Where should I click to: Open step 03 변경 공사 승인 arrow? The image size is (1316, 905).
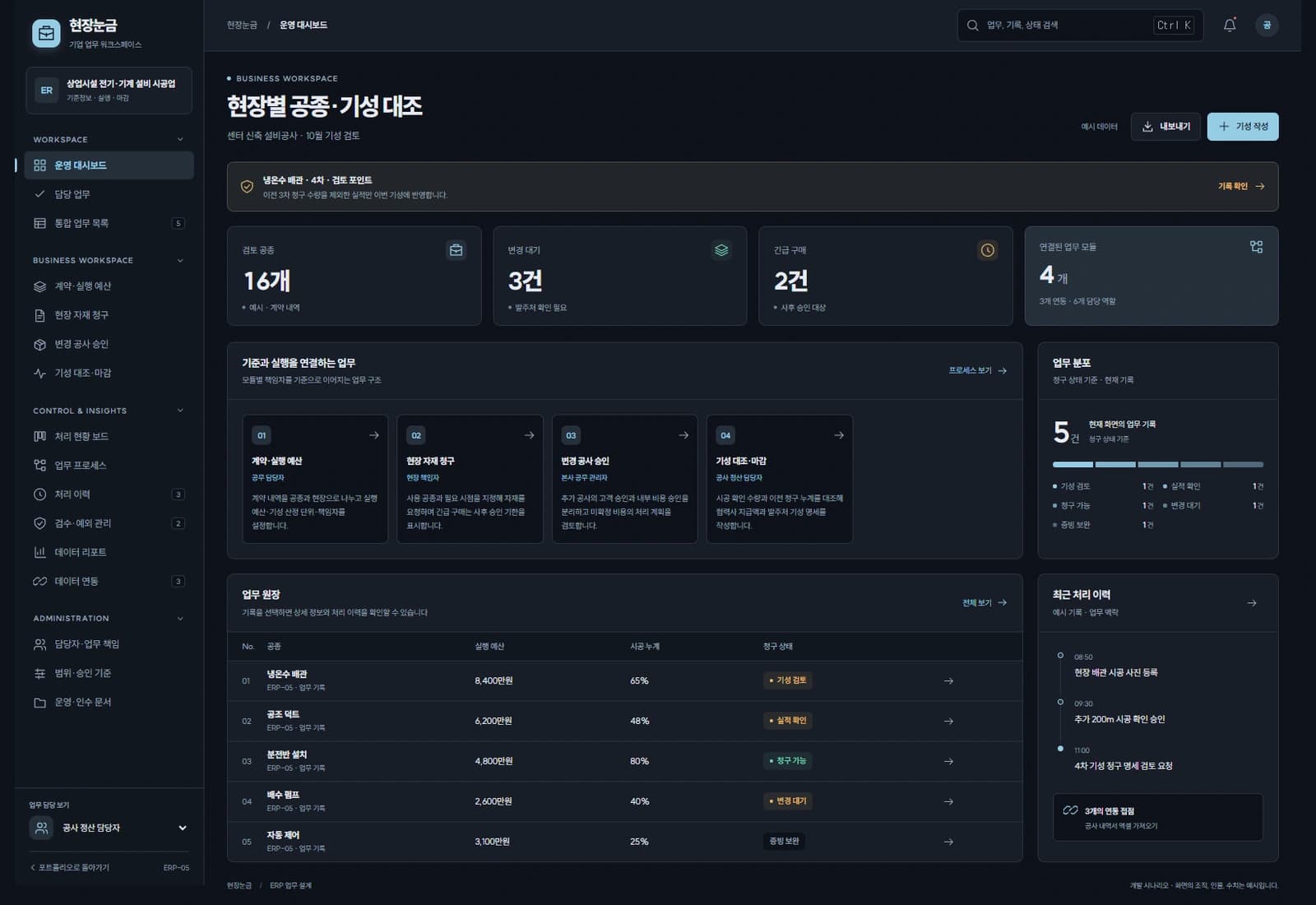click(x=683, y=435)
